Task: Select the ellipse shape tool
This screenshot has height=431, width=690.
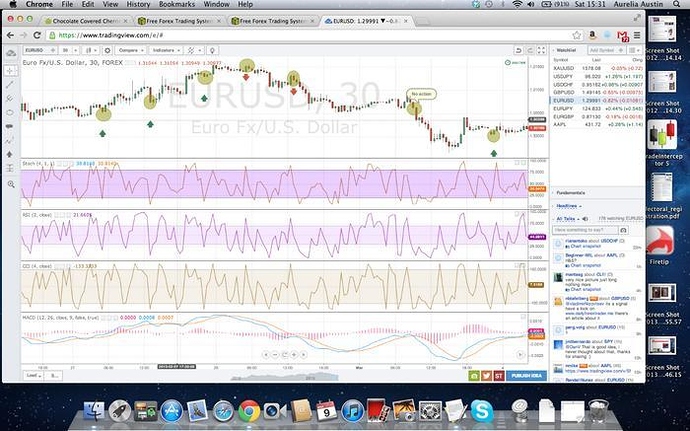Action: [x=11, y=113]
